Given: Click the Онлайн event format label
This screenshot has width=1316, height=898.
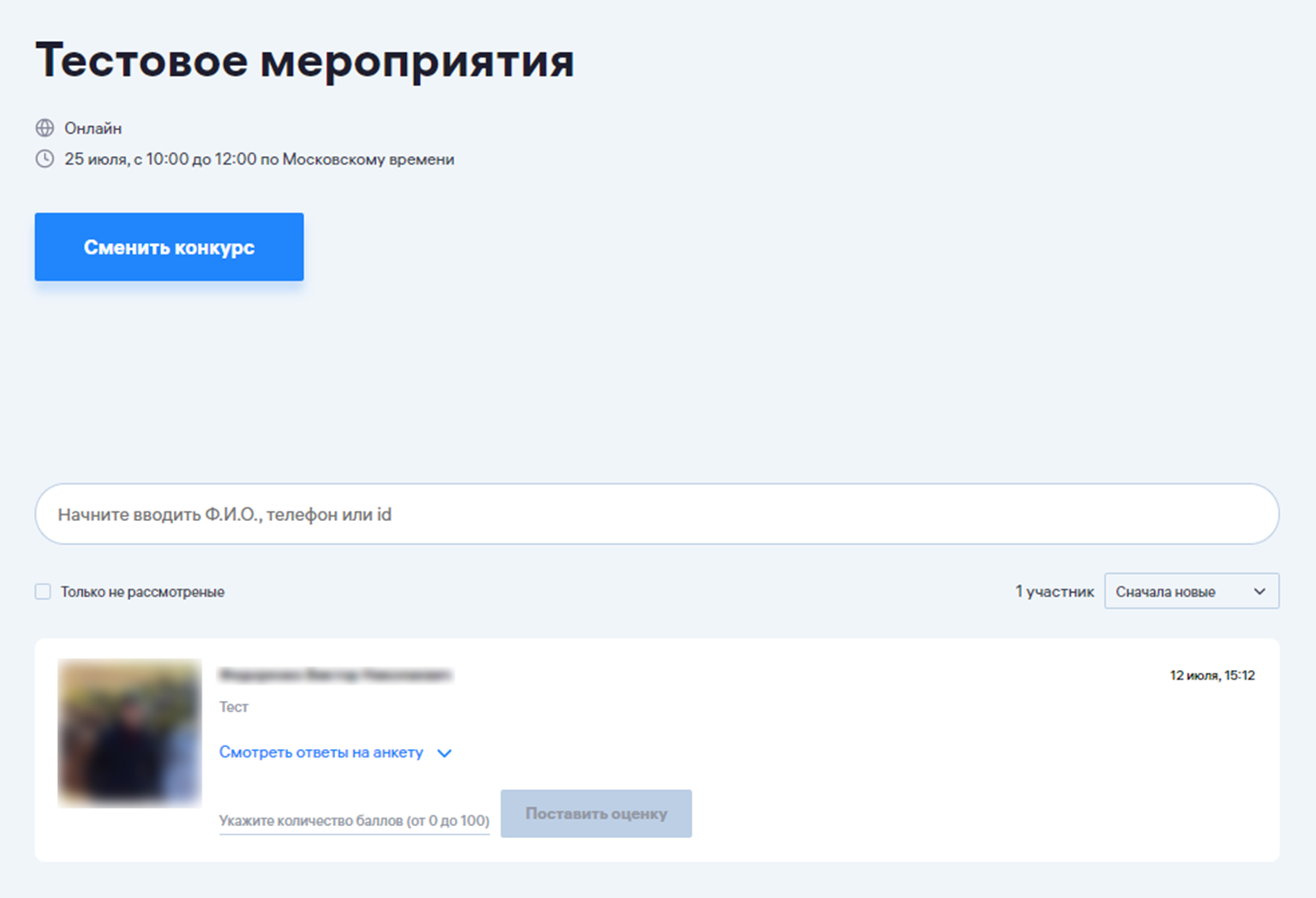Looking at the screenshot, I should [93, 129].
